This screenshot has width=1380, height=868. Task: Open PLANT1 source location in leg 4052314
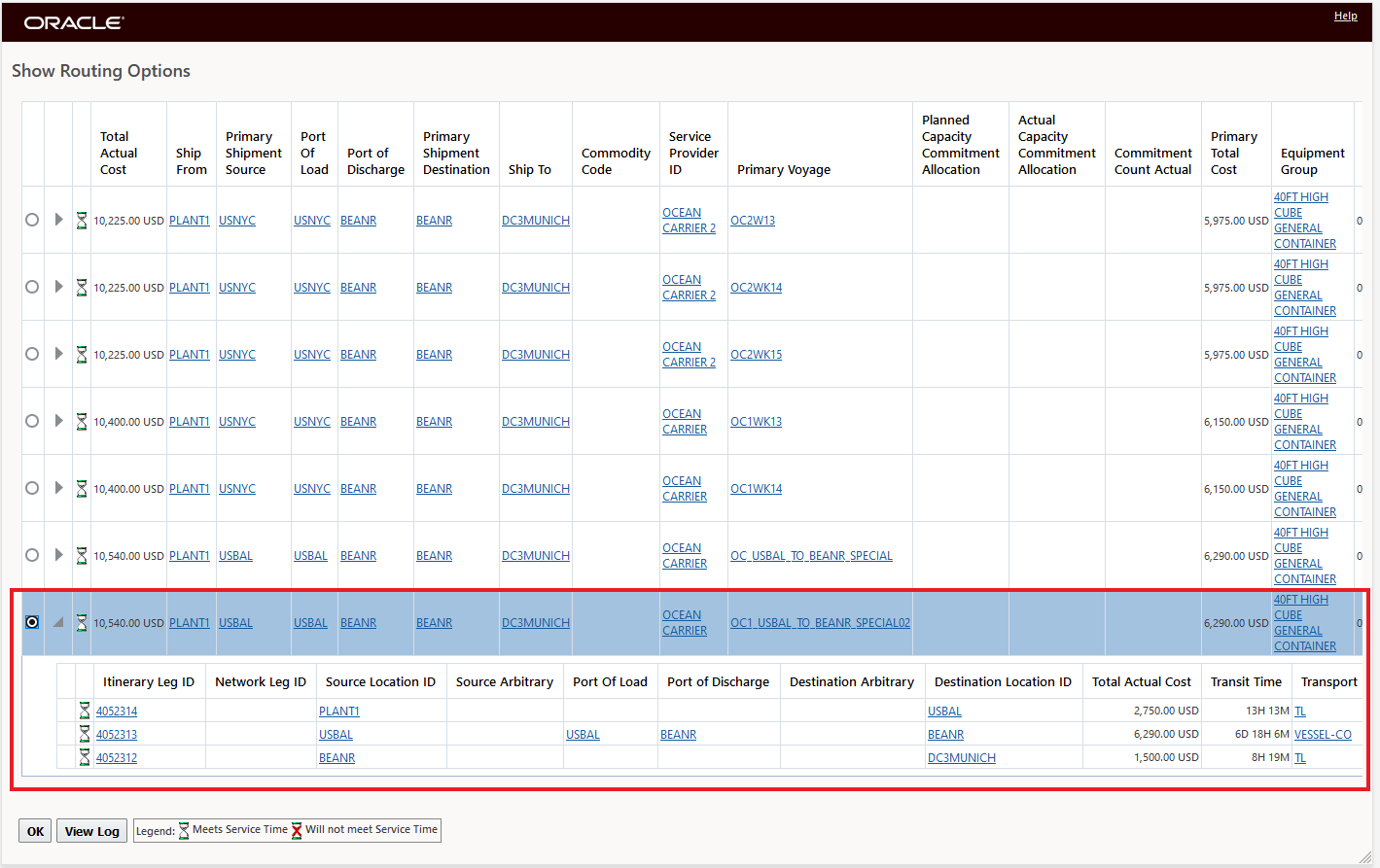339,712
